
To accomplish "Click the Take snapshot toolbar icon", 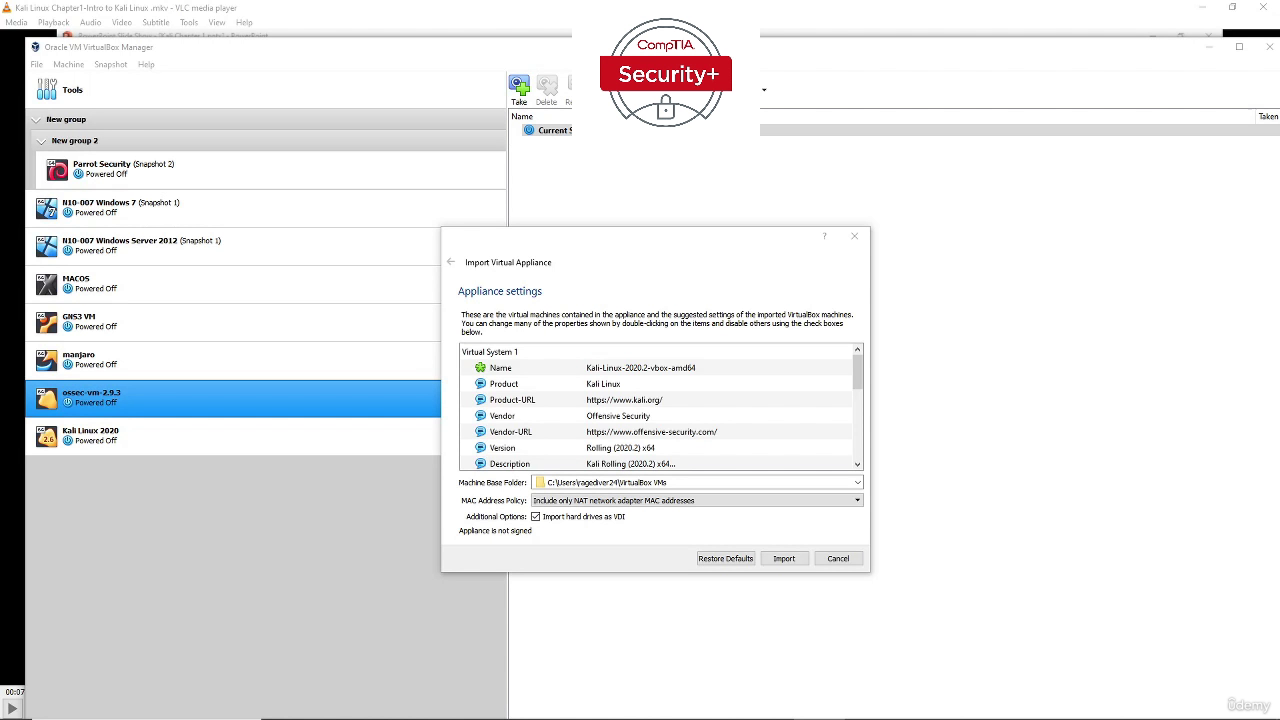I will [x=519, y=86].
